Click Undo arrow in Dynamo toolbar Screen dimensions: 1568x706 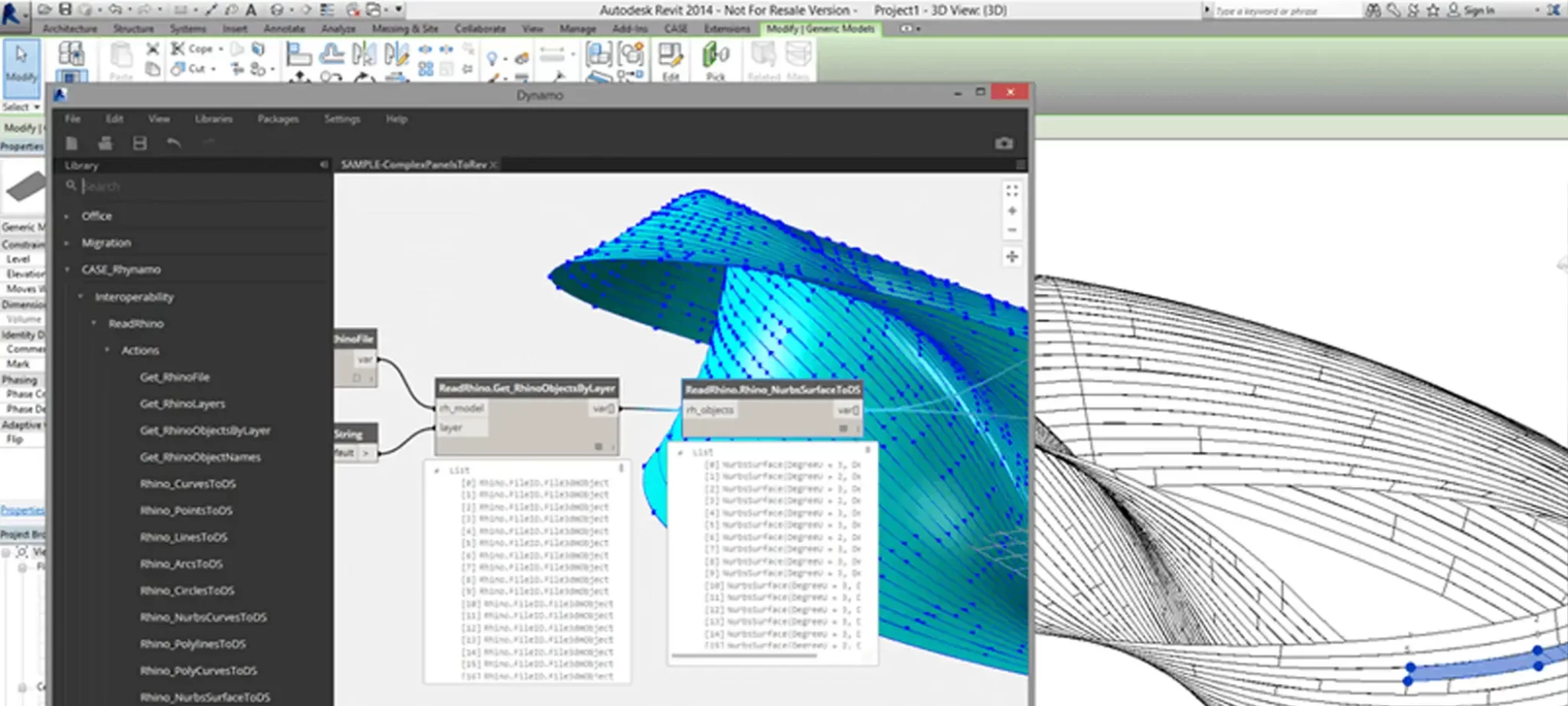pos(174,143)
